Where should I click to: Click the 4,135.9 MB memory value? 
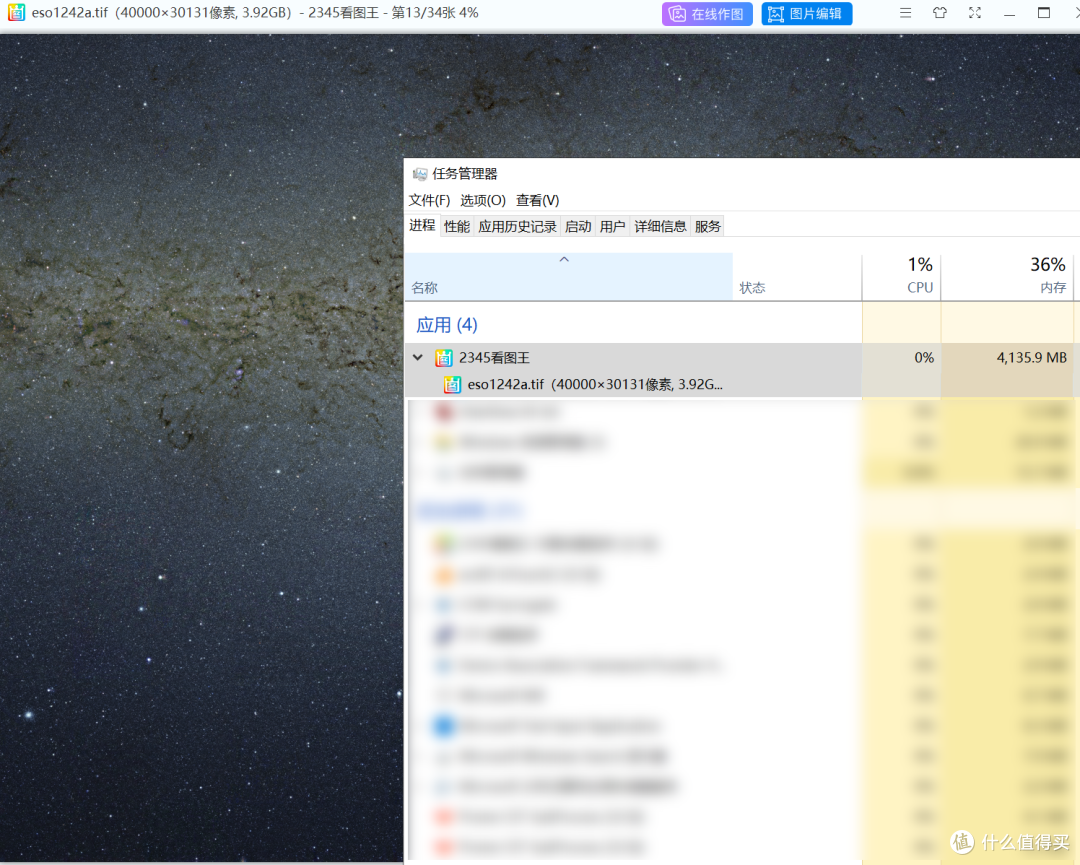(x=1031, y=358)
